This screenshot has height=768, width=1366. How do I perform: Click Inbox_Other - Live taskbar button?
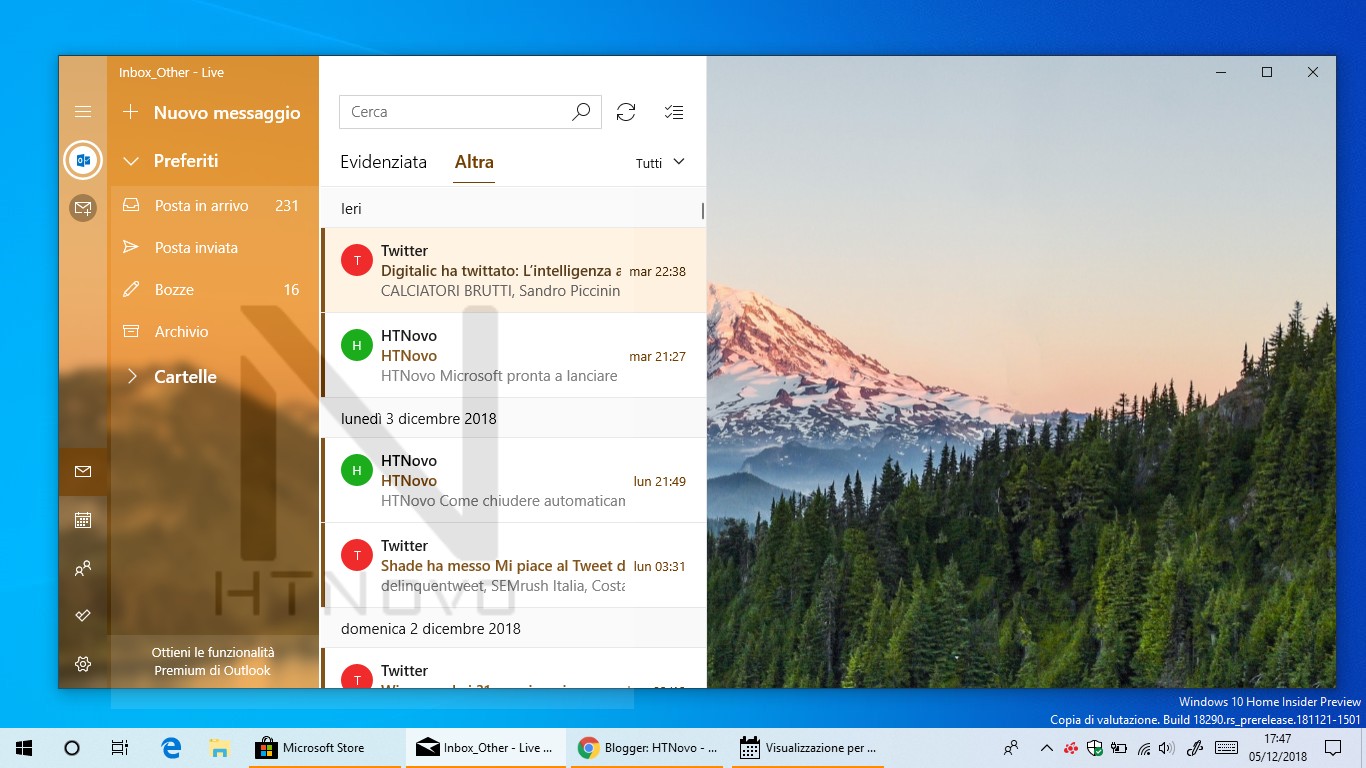point(486,748)
